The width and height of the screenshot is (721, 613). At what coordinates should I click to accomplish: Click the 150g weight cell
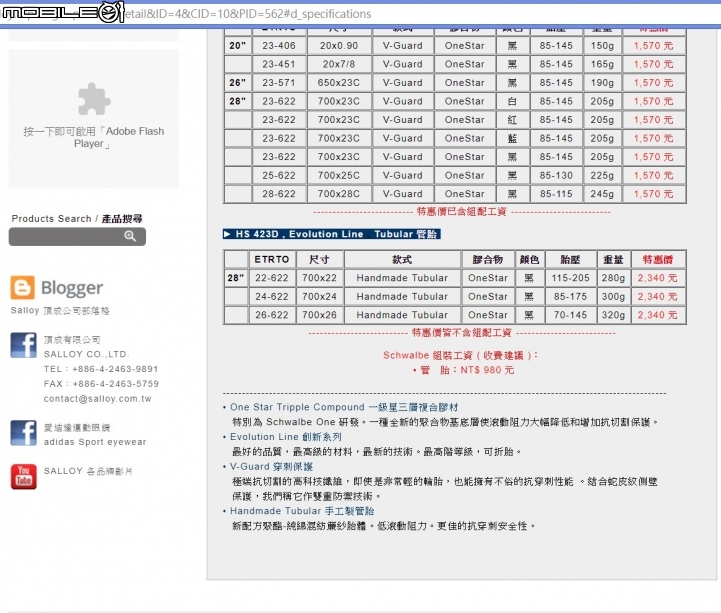click(602, 46)
